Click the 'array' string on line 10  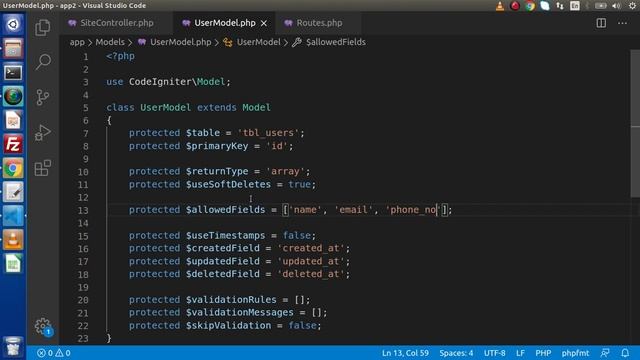pos(285,171)
